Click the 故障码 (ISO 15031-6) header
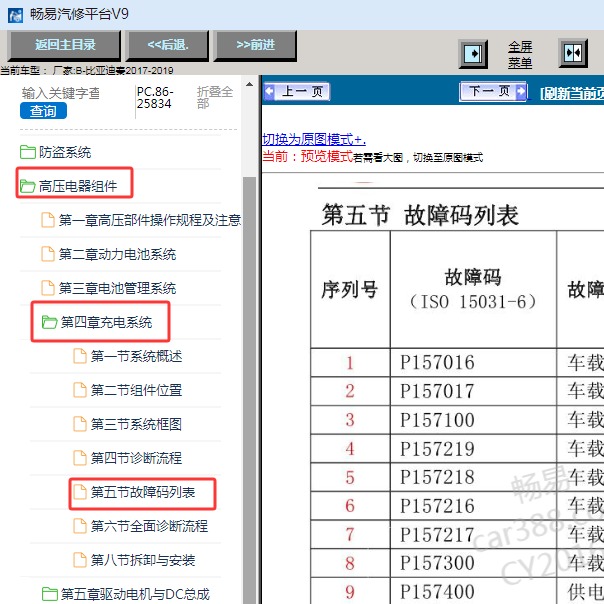The height and width of the screenshot is (604, 604). [473, 290]
